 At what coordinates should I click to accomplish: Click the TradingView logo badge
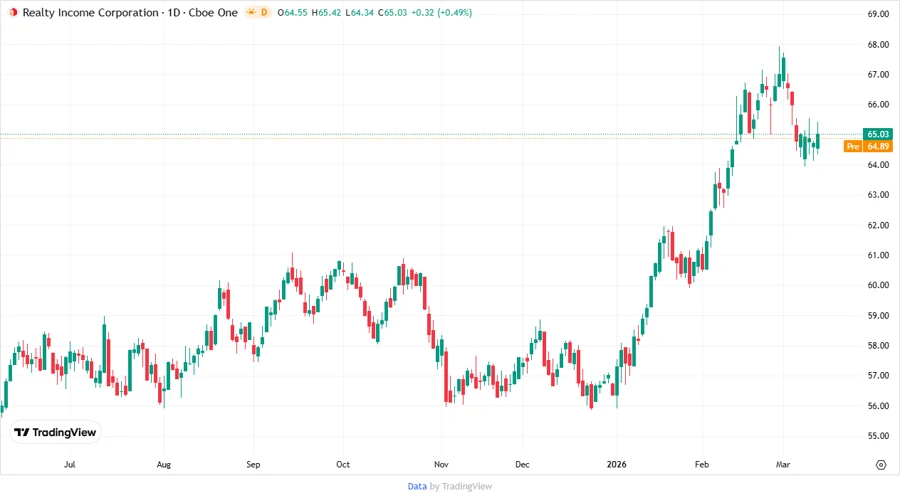[x=56, y=432]
